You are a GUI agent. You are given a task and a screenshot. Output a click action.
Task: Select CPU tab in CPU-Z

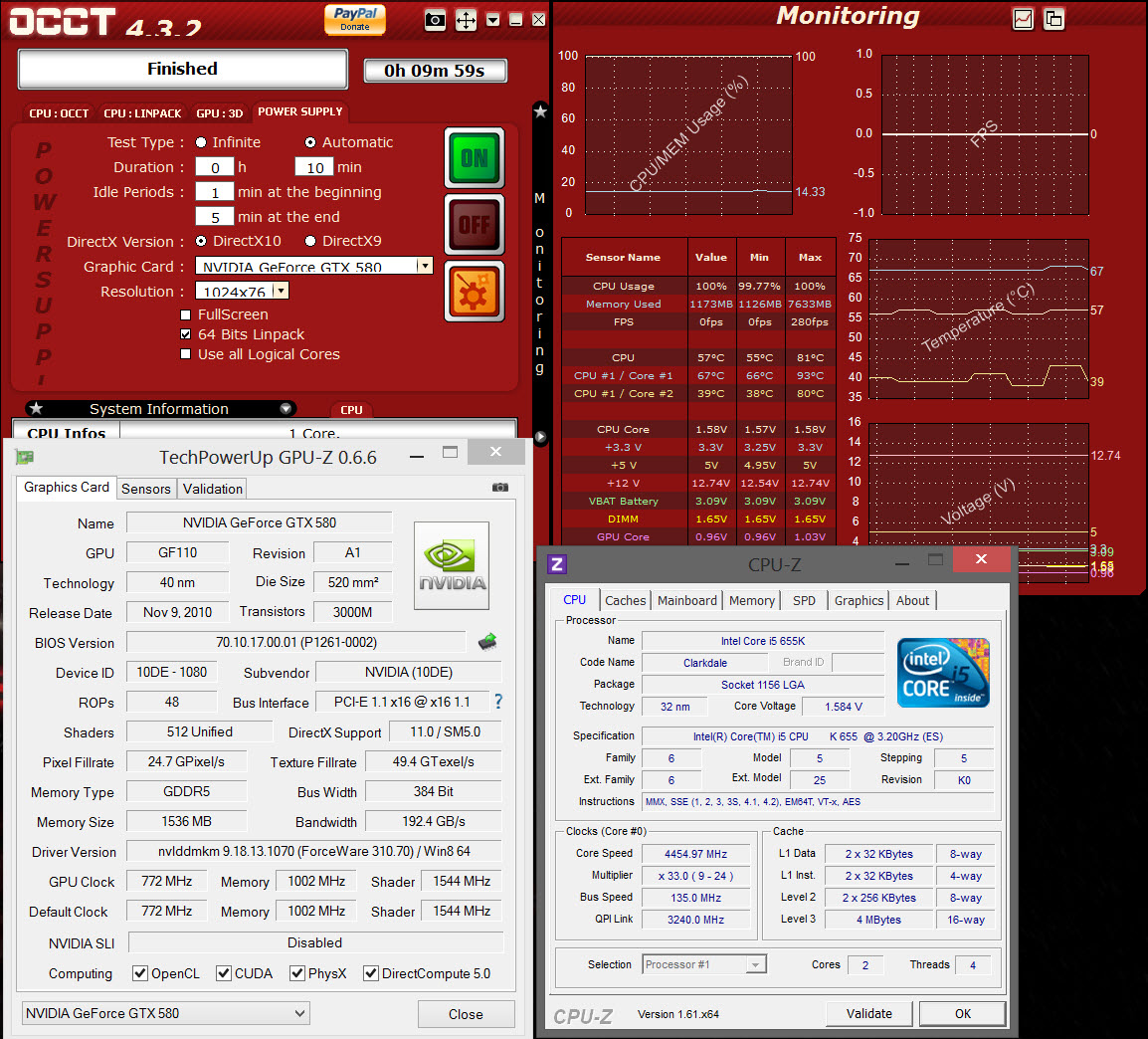pyautogui.click(x=575, y=600)
